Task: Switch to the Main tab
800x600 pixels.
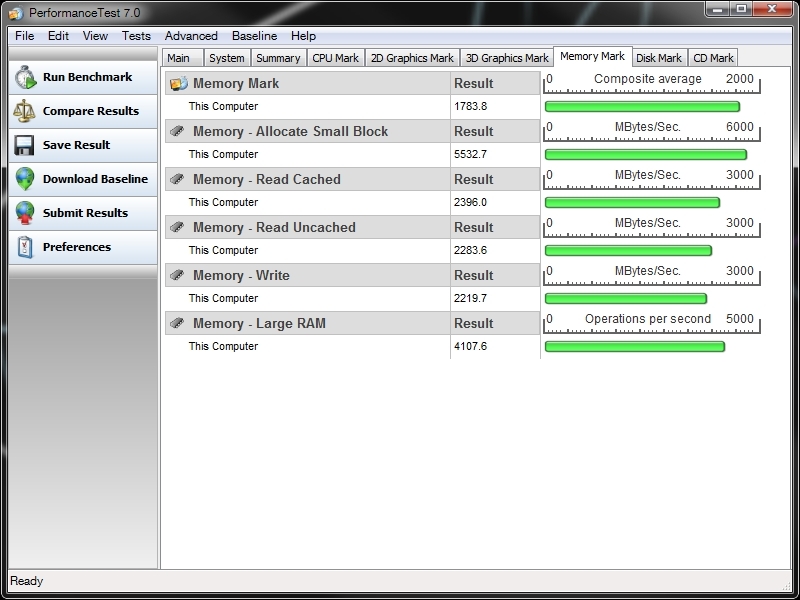Action: tap(183, 58)
